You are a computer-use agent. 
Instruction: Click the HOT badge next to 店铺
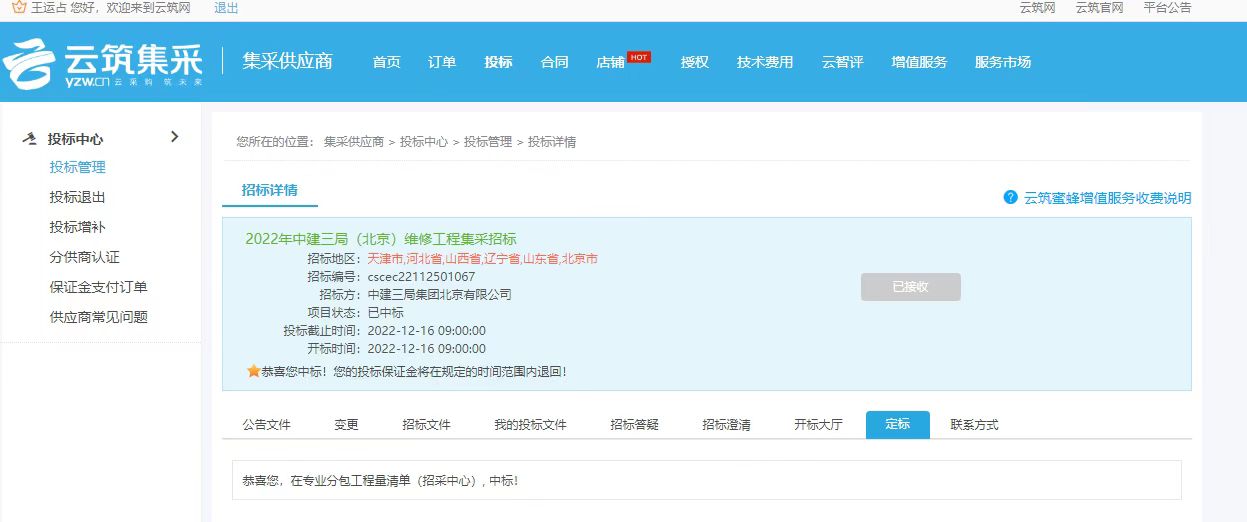(639, 57)
